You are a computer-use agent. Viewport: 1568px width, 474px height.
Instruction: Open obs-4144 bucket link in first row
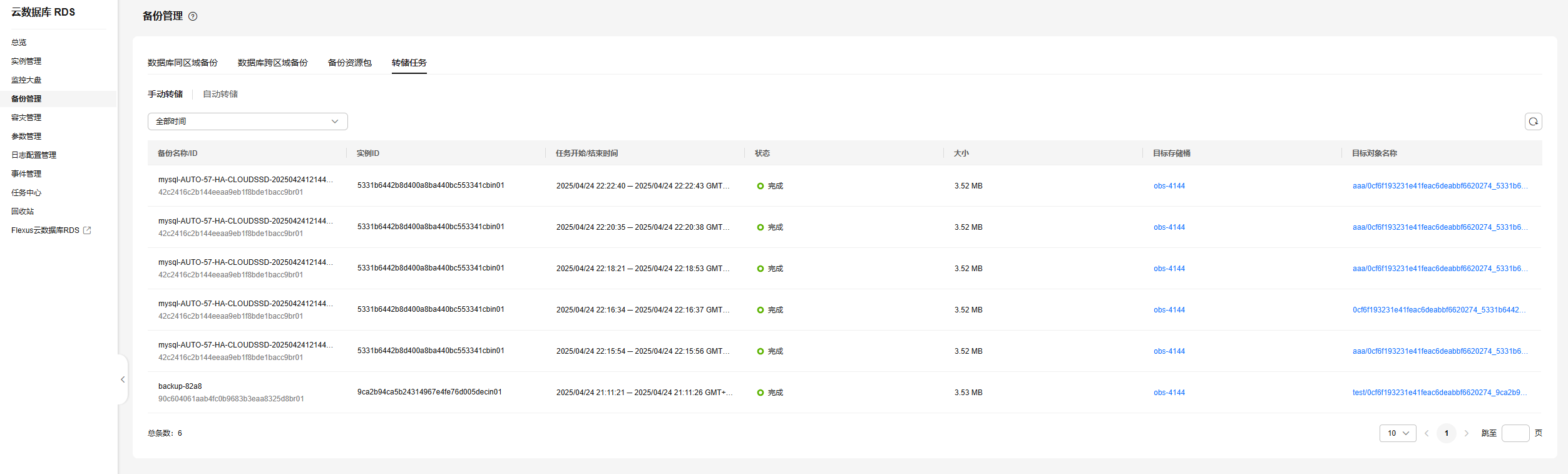(x=1169, y=186)
